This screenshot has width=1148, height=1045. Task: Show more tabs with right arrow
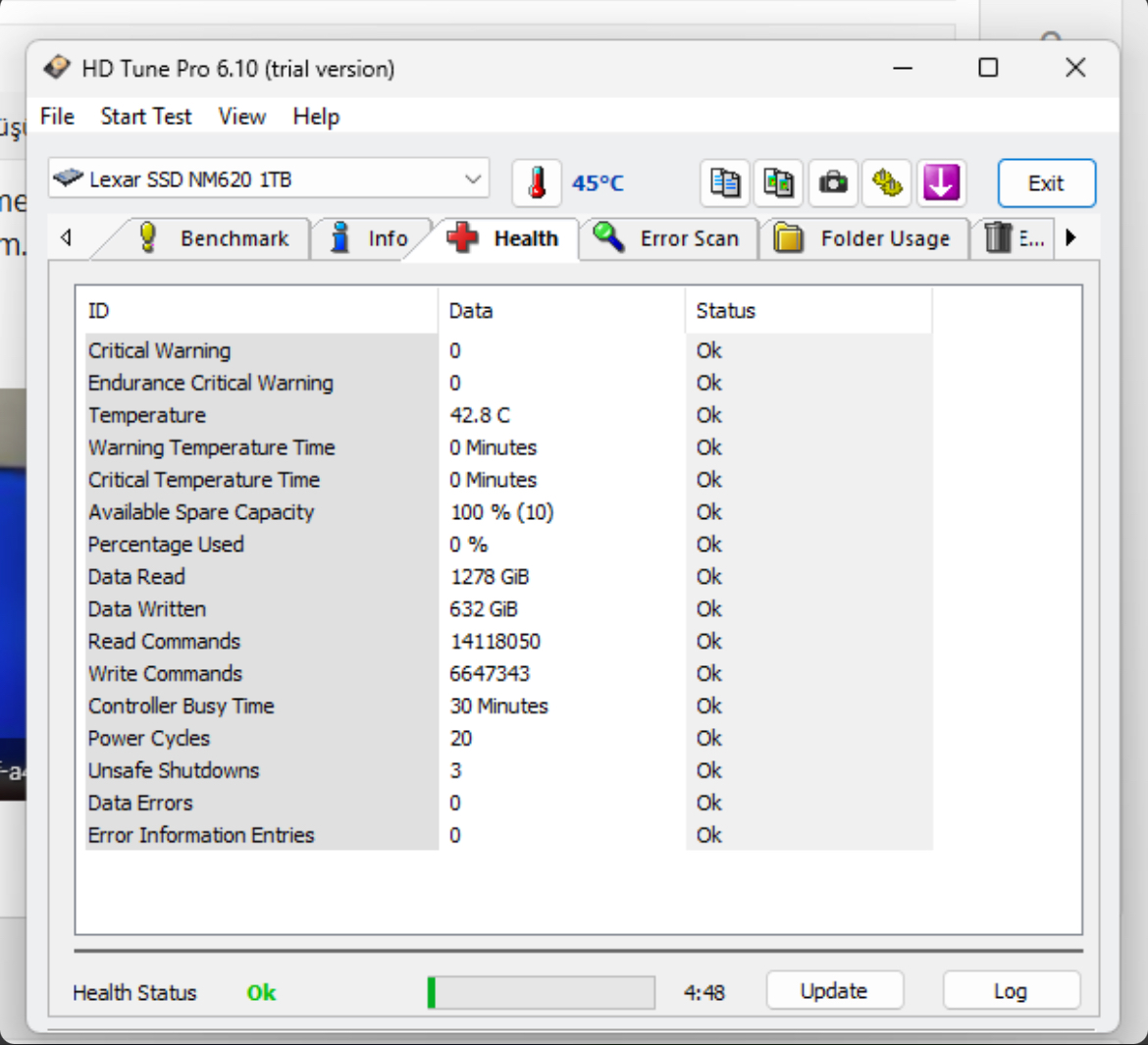pos(1071,238)
